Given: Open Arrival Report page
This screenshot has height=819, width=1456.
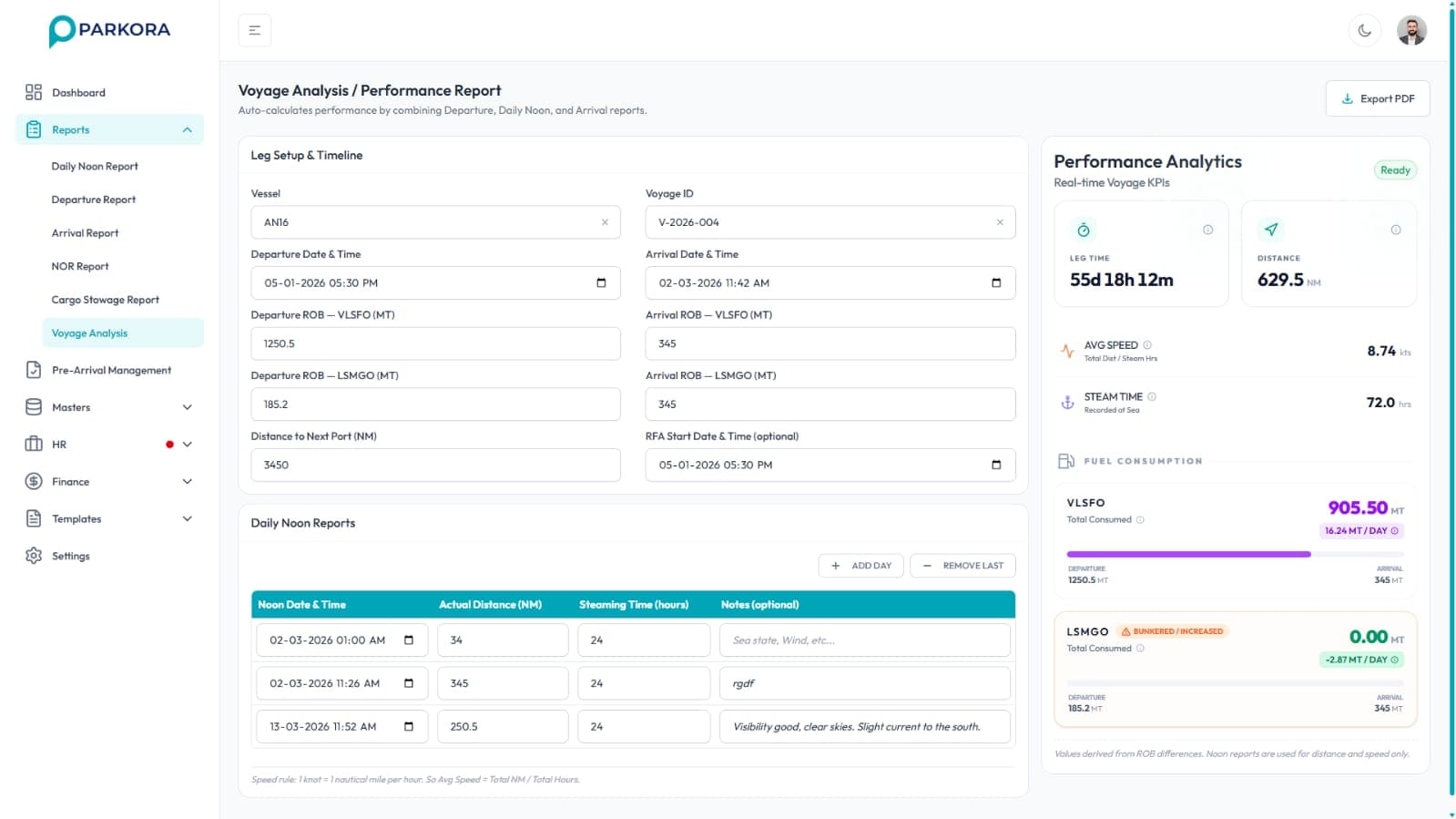Looking at the screenshot, I should 85,233.
